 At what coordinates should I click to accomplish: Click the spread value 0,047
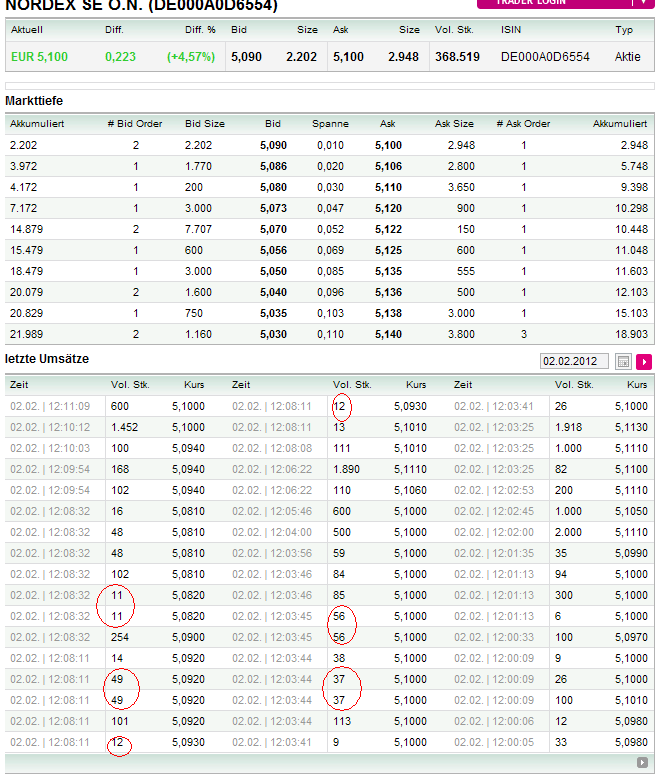tap(331, 208)
